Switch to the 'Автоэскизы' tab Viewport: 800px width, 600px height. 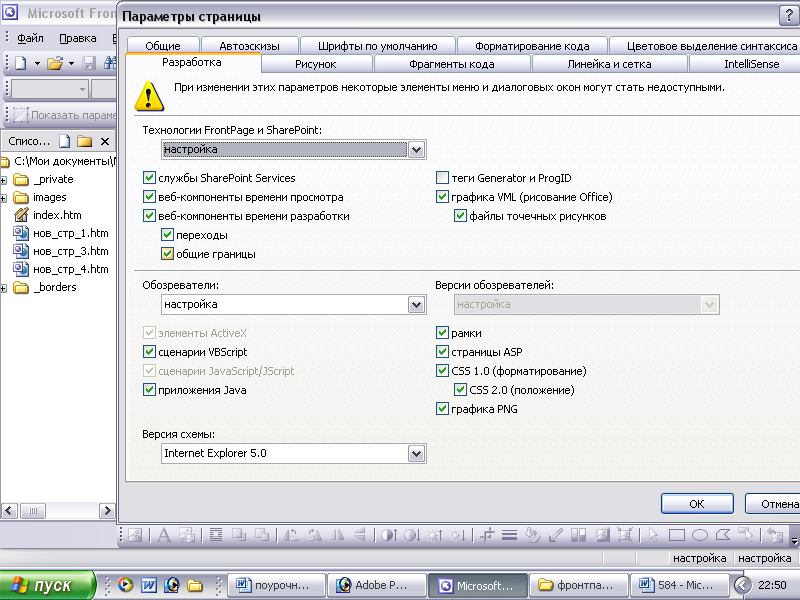tap(249, 46)
